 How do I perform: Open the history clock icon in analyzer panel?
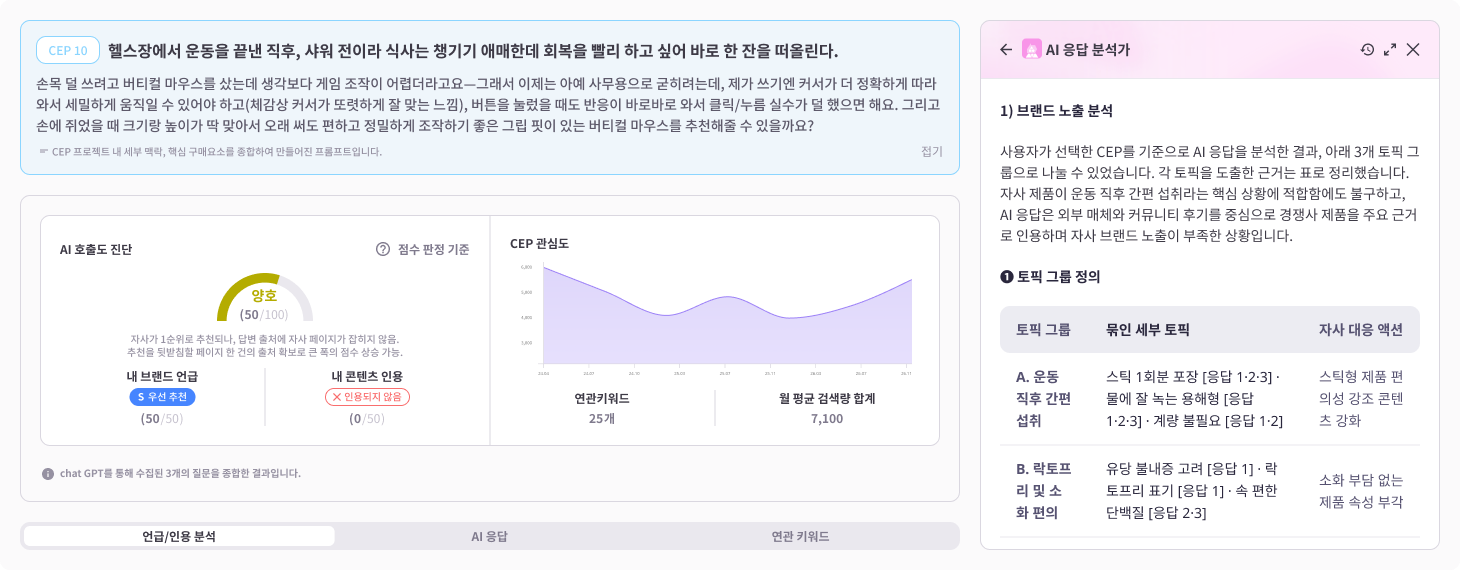point(1368,50)
